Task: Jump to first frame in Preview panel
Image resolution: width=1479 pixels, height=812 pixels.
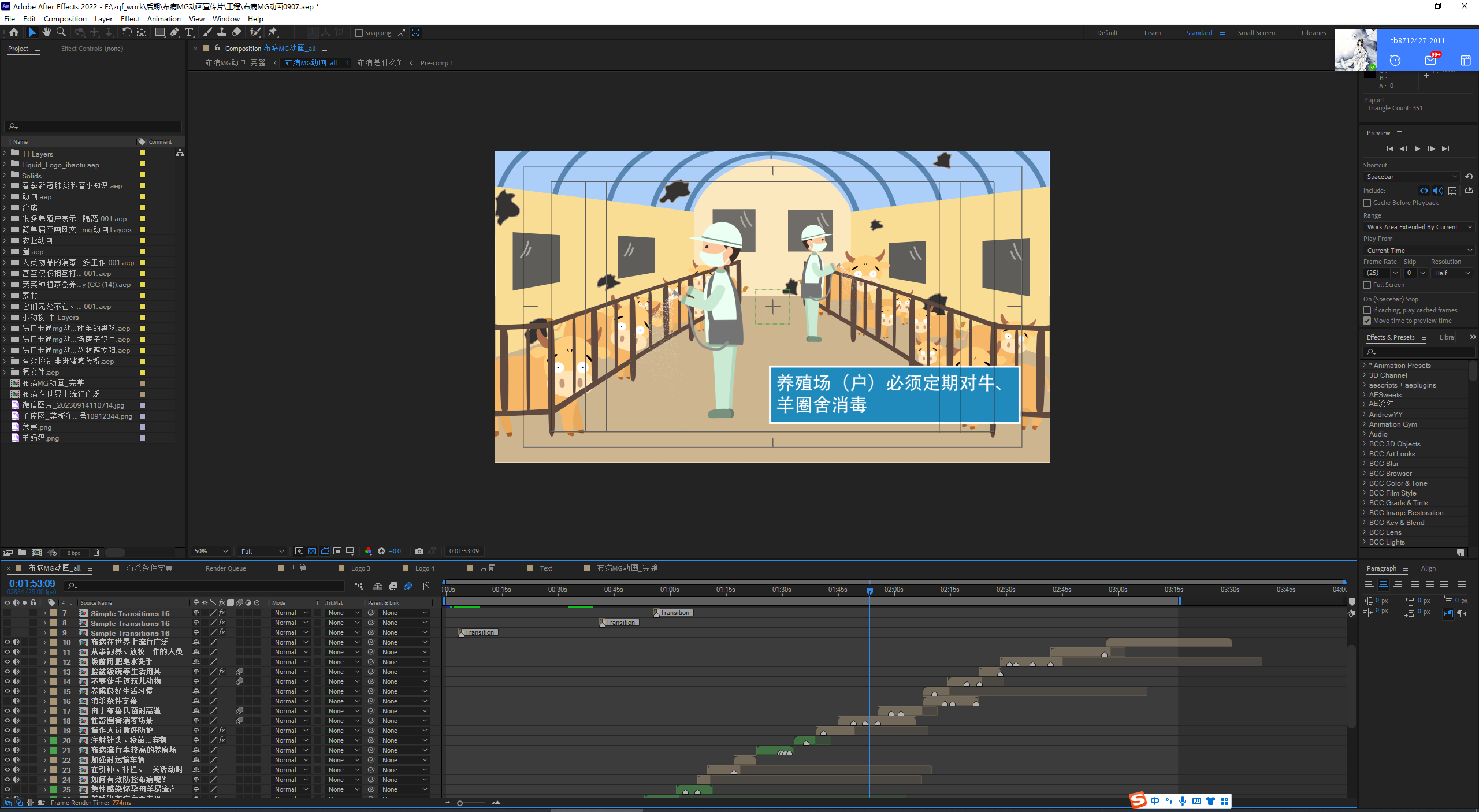Action: click(x=1389, y=149)
